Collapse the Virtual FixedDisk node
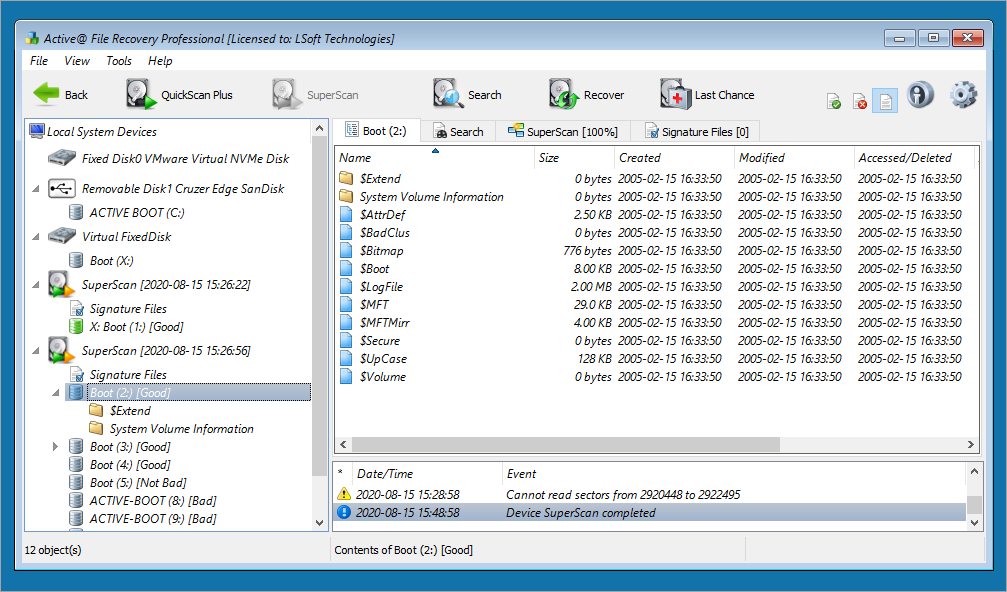 (x=36, y=236)
